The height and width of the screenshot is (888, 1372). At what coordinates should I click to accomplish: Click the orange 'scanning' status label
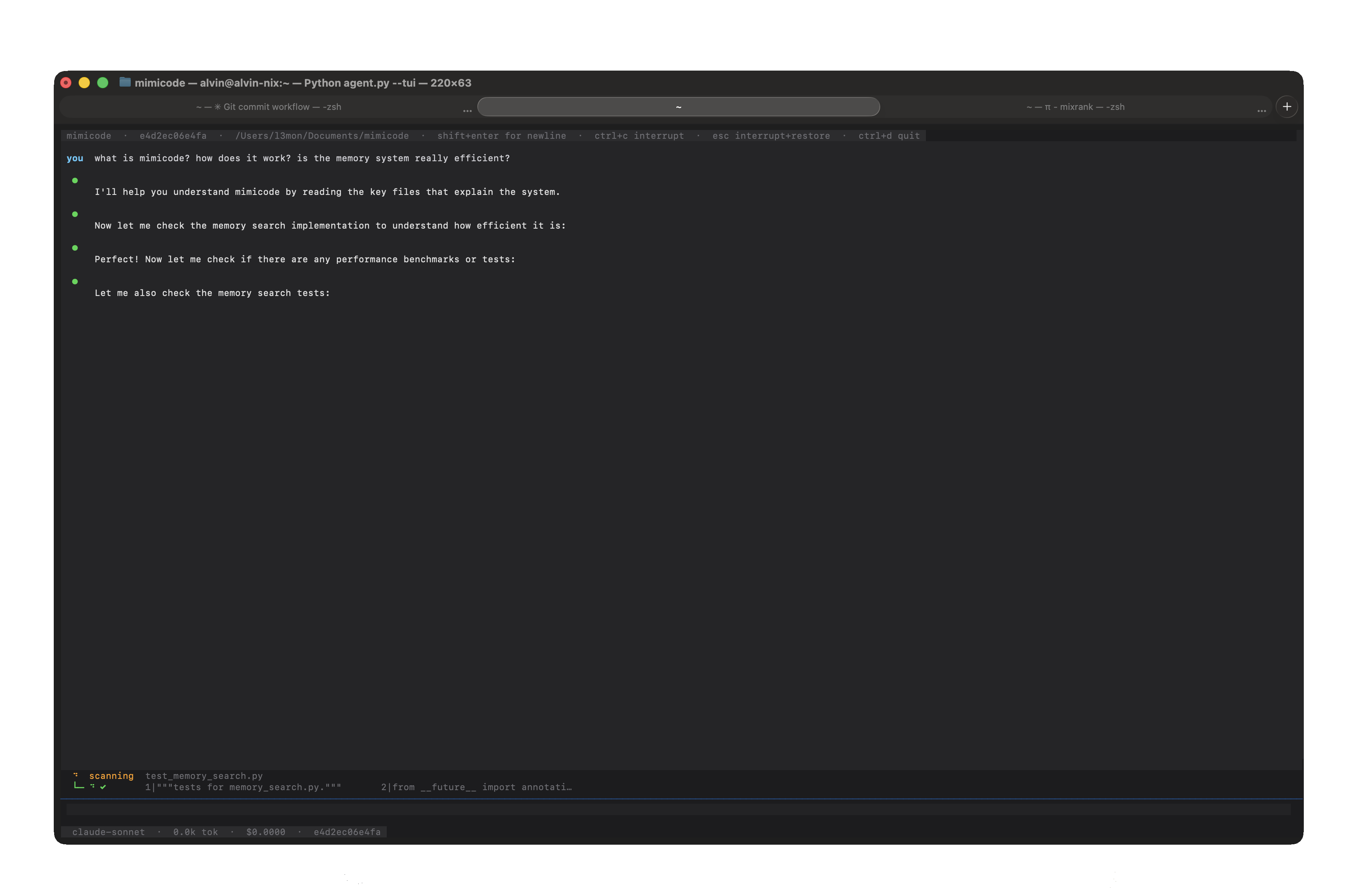[x=111, y=776]
